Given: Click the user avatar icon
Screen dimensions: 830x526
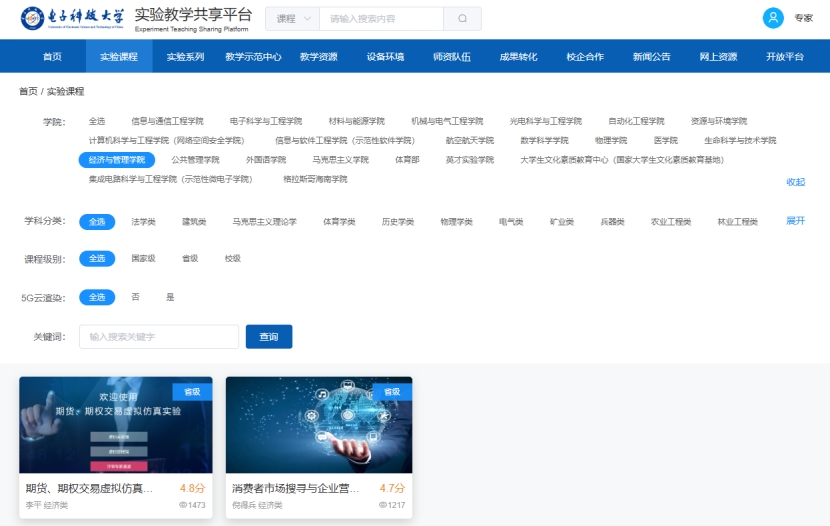Looking at the screenshot, I should [773, 18].
